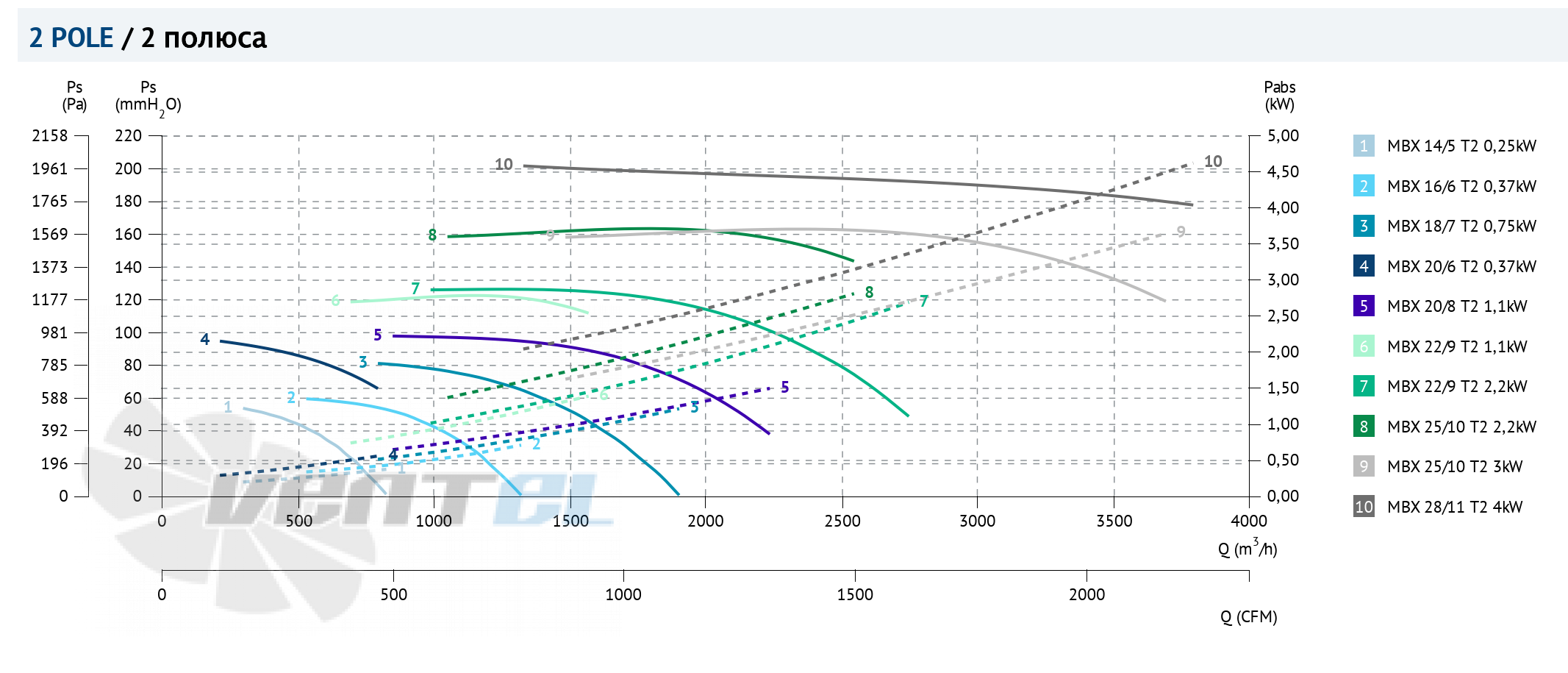Image resolution: width=1568 pixels, height=673 pixels.
Task: Click the Q (m³/h) axis label
Action: click(1247, 548)
